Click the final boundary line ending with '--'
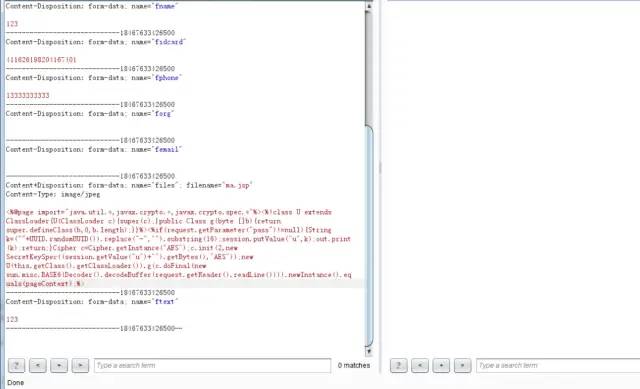The width and height of the screenshot is (640, 389). tap(94, 328)
